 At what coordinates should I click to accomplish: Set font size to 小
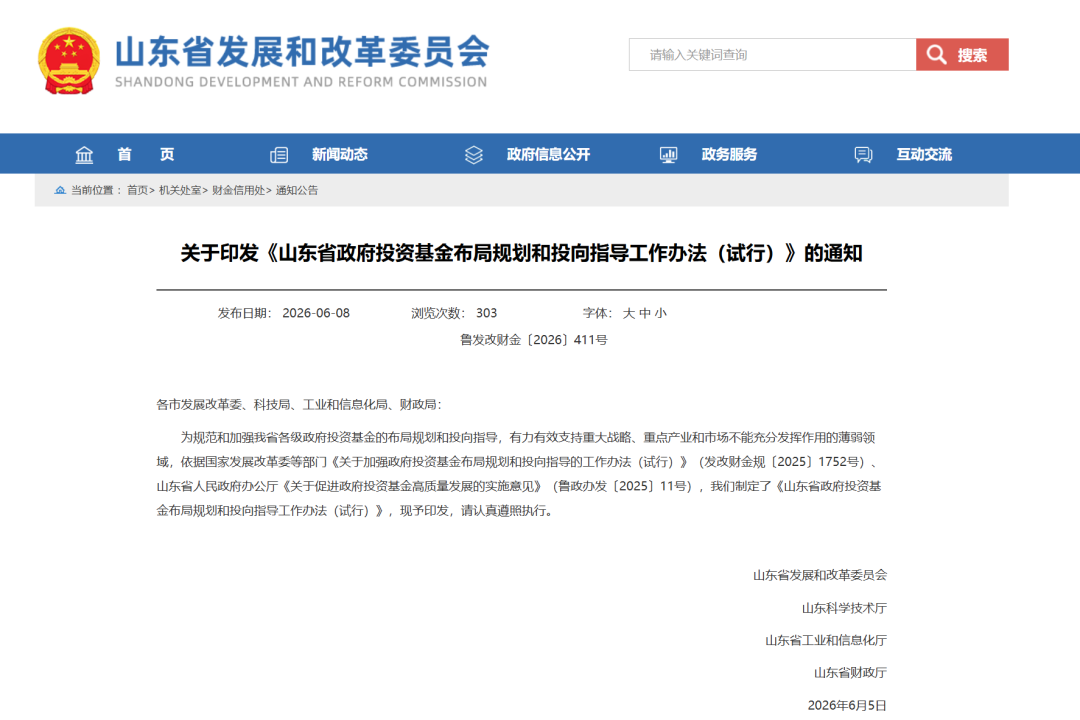point(661,313)
